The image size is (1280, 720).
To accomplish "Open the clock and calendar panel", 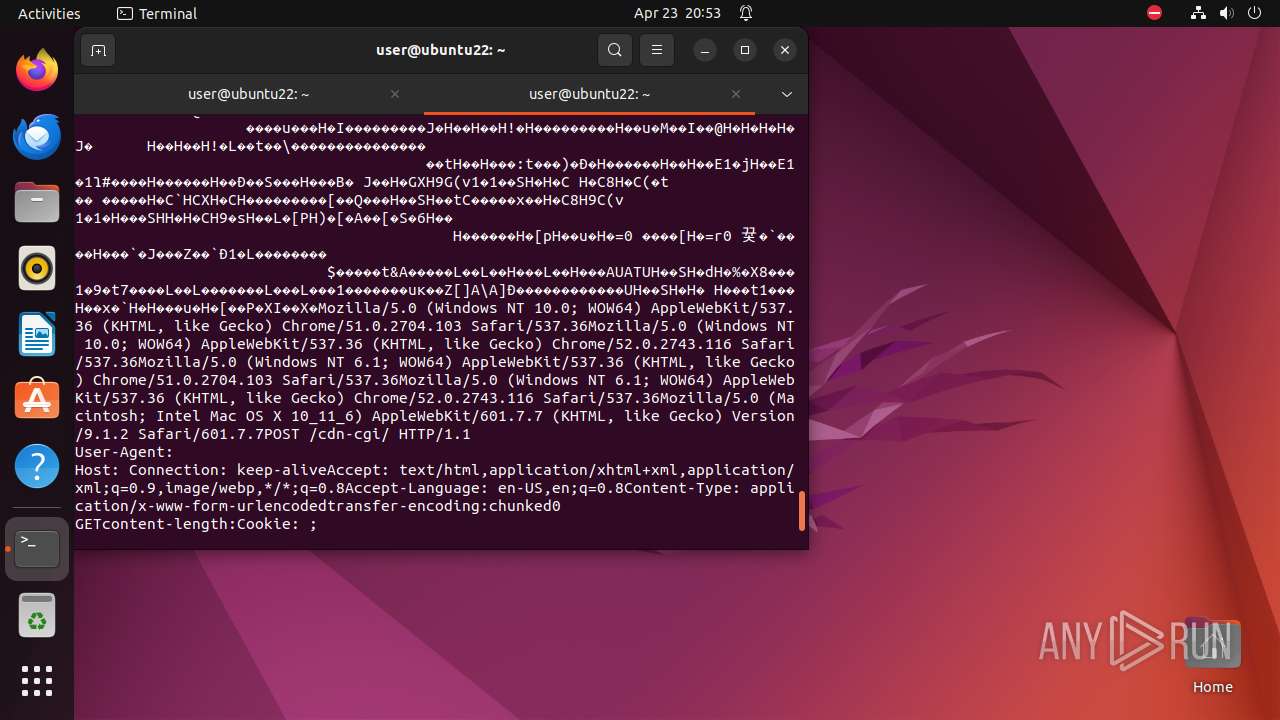I will point(677,13).
